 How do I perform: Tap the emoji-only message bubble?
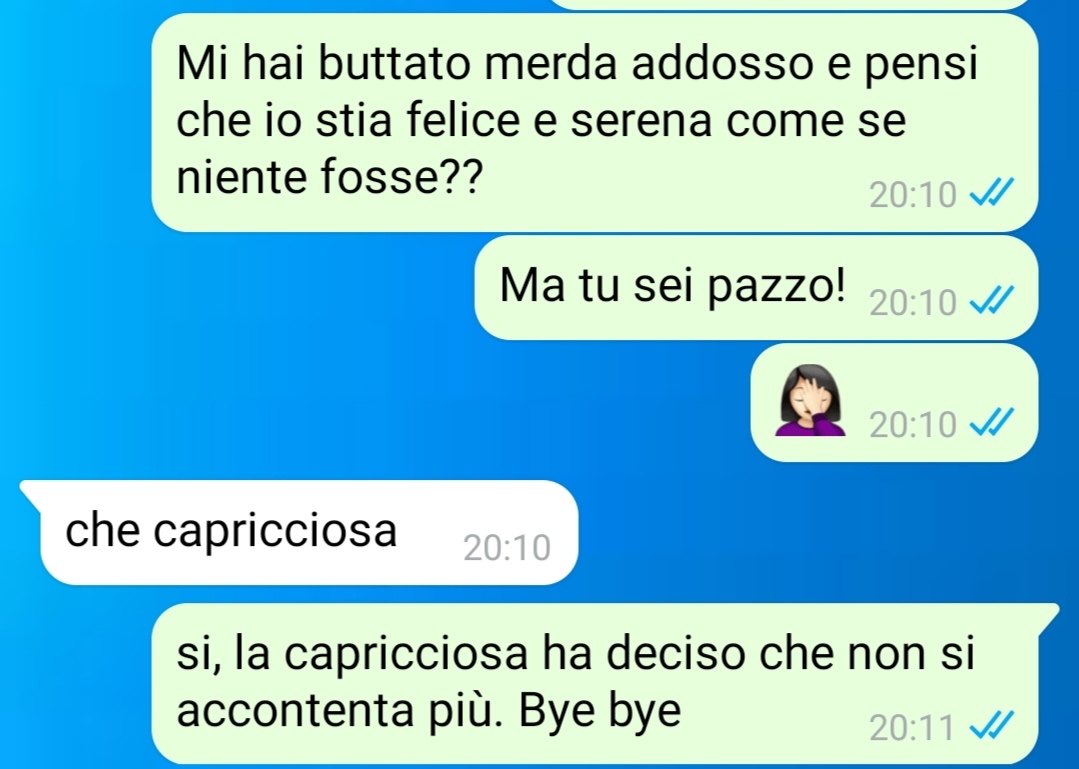pyautogui.click(x=894, y=402)
